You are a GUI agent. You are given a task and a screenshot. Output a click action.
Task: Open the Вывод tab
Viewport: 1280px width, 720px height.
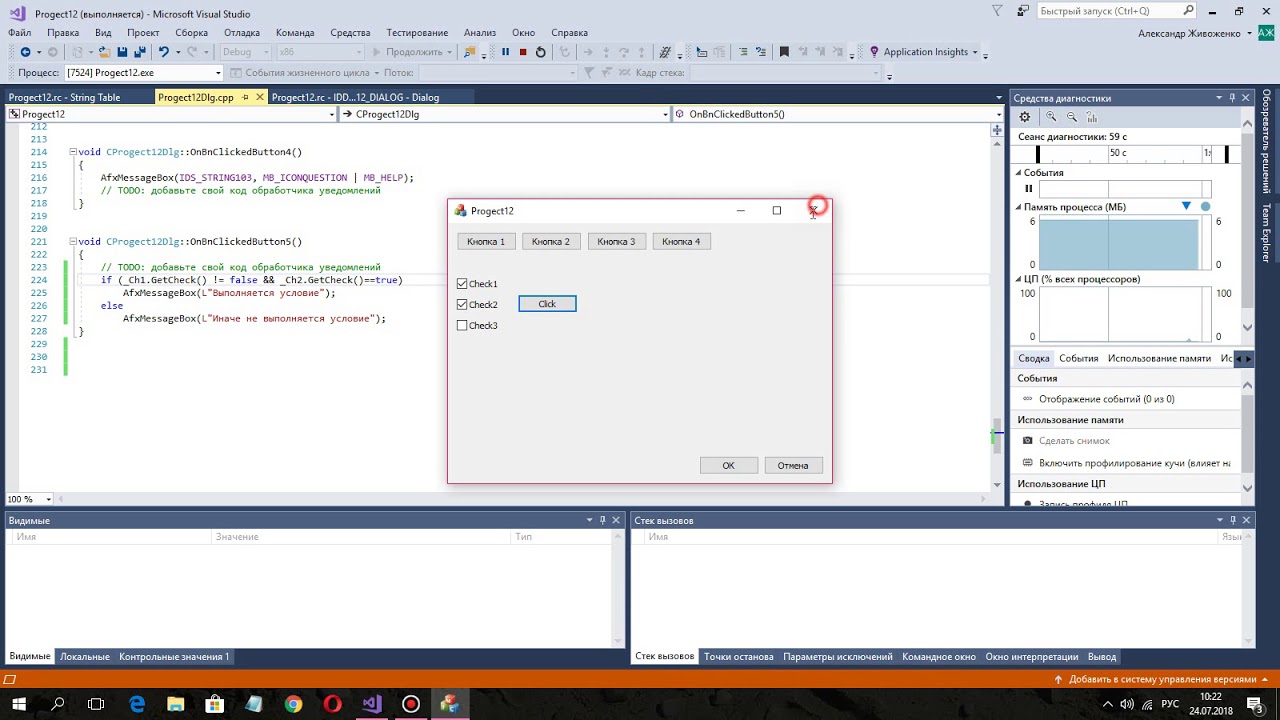(x=1102, y=657)
